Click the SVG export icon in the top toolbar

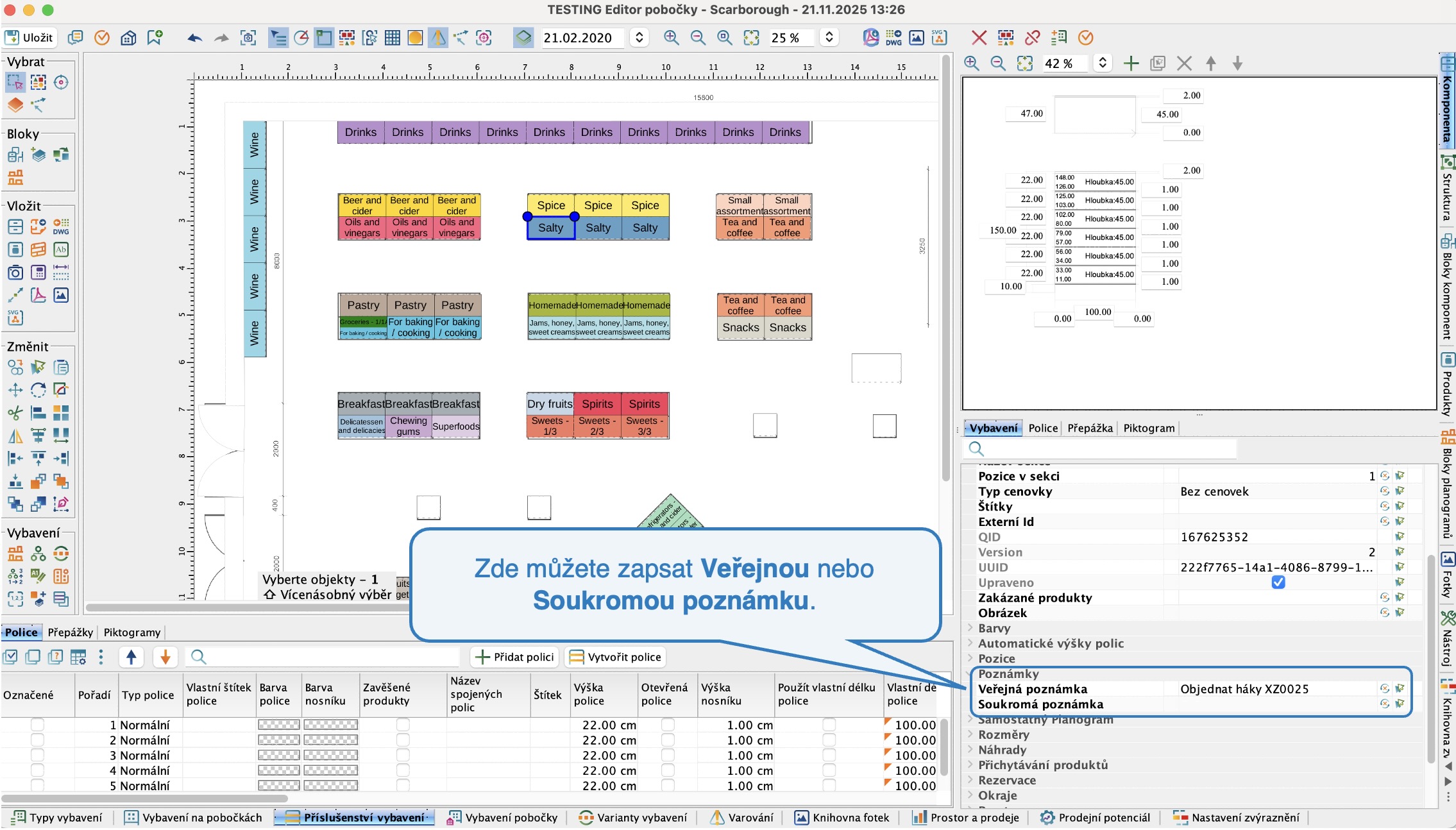point(939,38)
